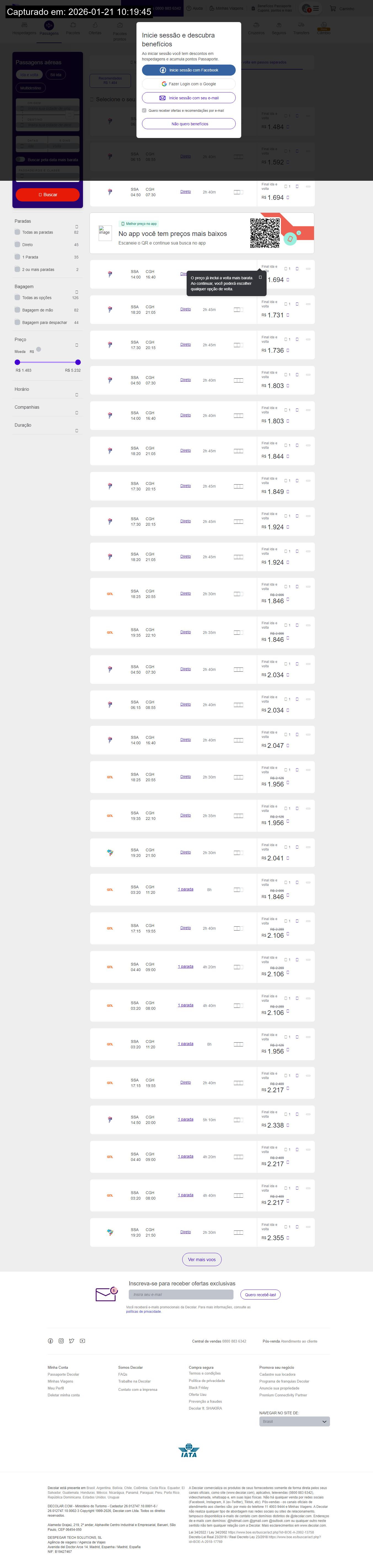Click the Facebook login button
This screenshot has width=373, height=1568.
(x=189, y=70)
